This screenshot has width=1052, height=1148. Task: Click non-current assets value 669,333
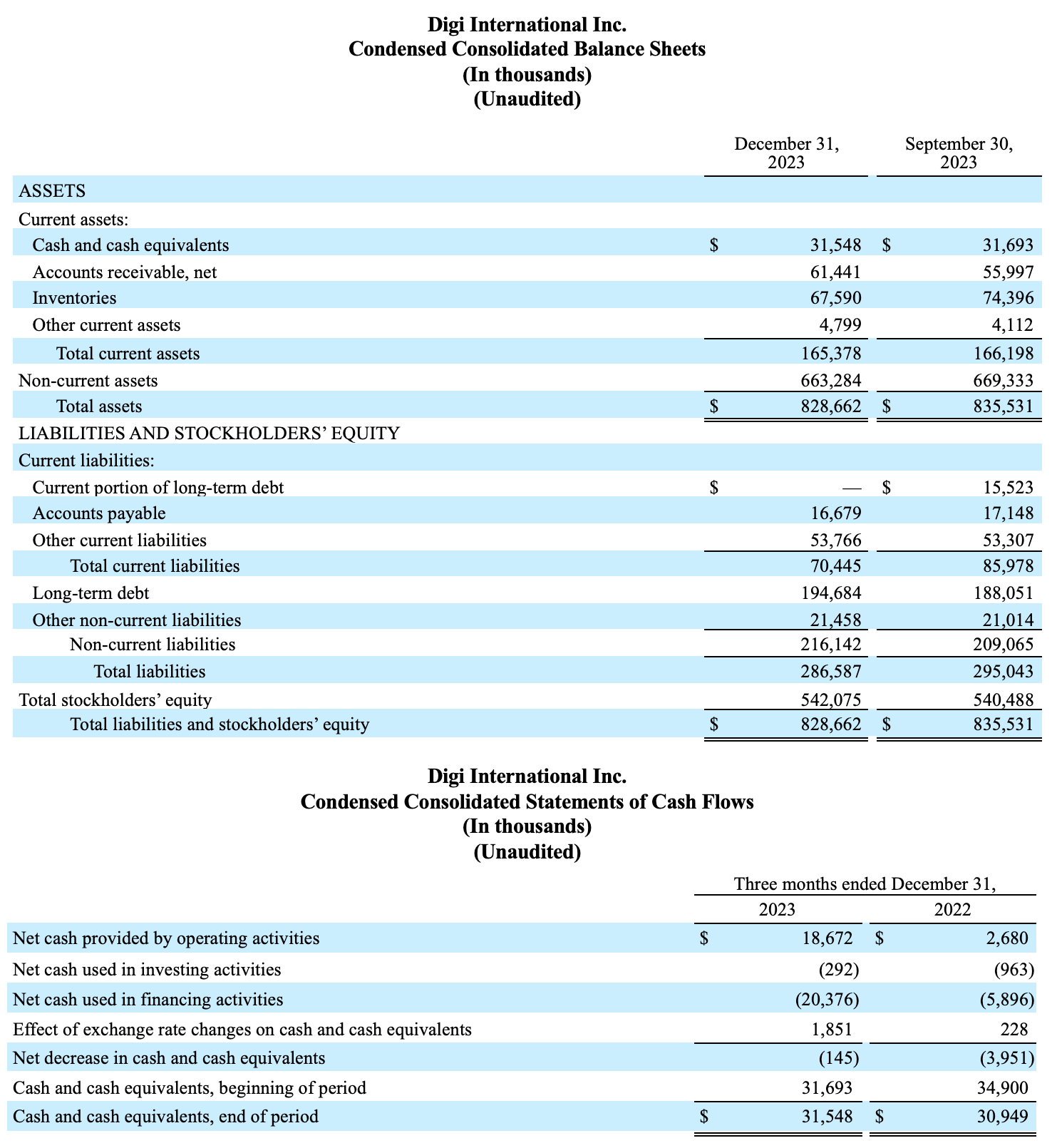tap(1004, 381)
